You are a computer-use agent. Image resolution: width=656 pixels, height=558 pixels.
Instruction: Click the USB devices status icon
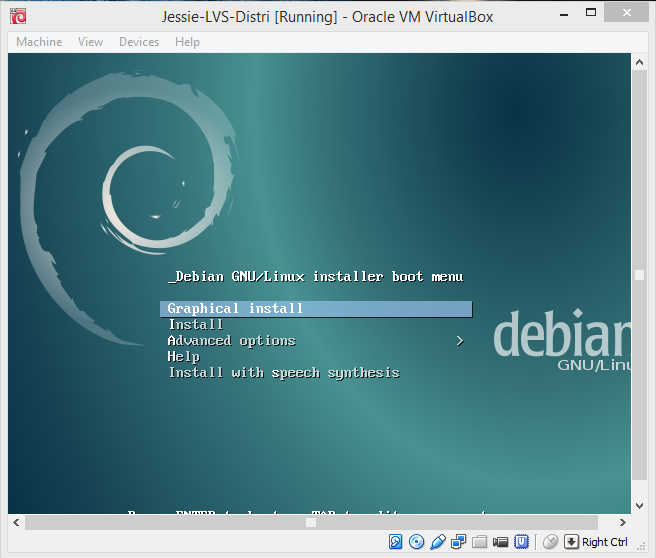(438, 542)
